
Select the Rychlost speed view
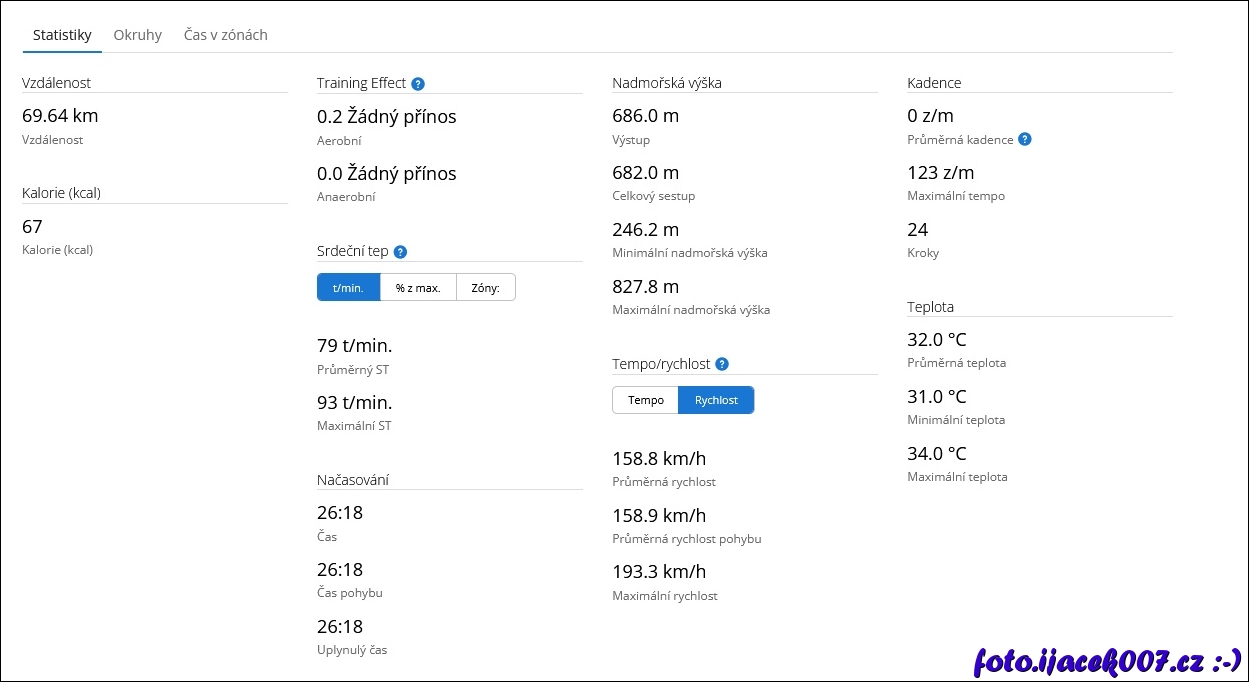716,400
